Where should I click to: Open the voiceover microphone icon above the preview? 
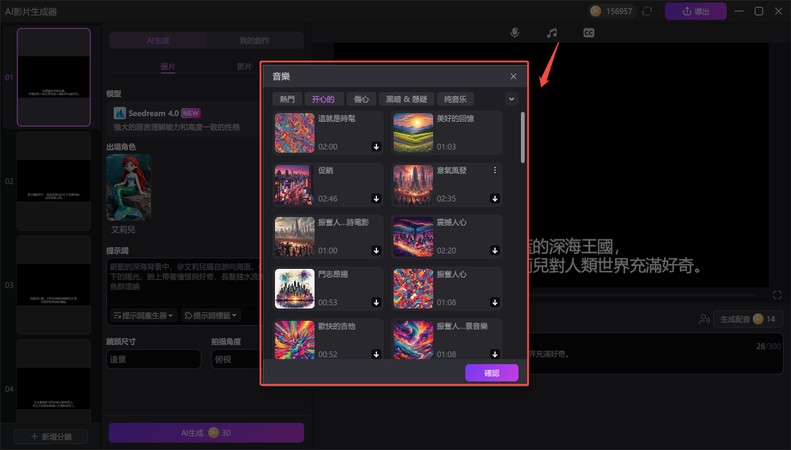coord(515,33)
